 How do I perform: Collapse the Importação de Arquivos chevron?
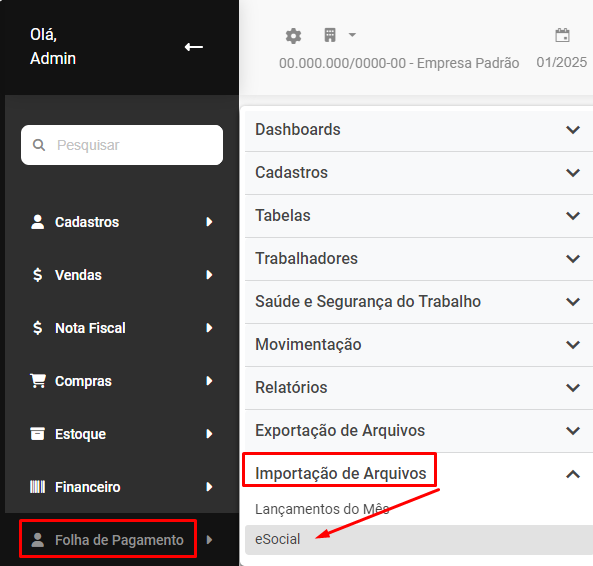tap(573, 474)
